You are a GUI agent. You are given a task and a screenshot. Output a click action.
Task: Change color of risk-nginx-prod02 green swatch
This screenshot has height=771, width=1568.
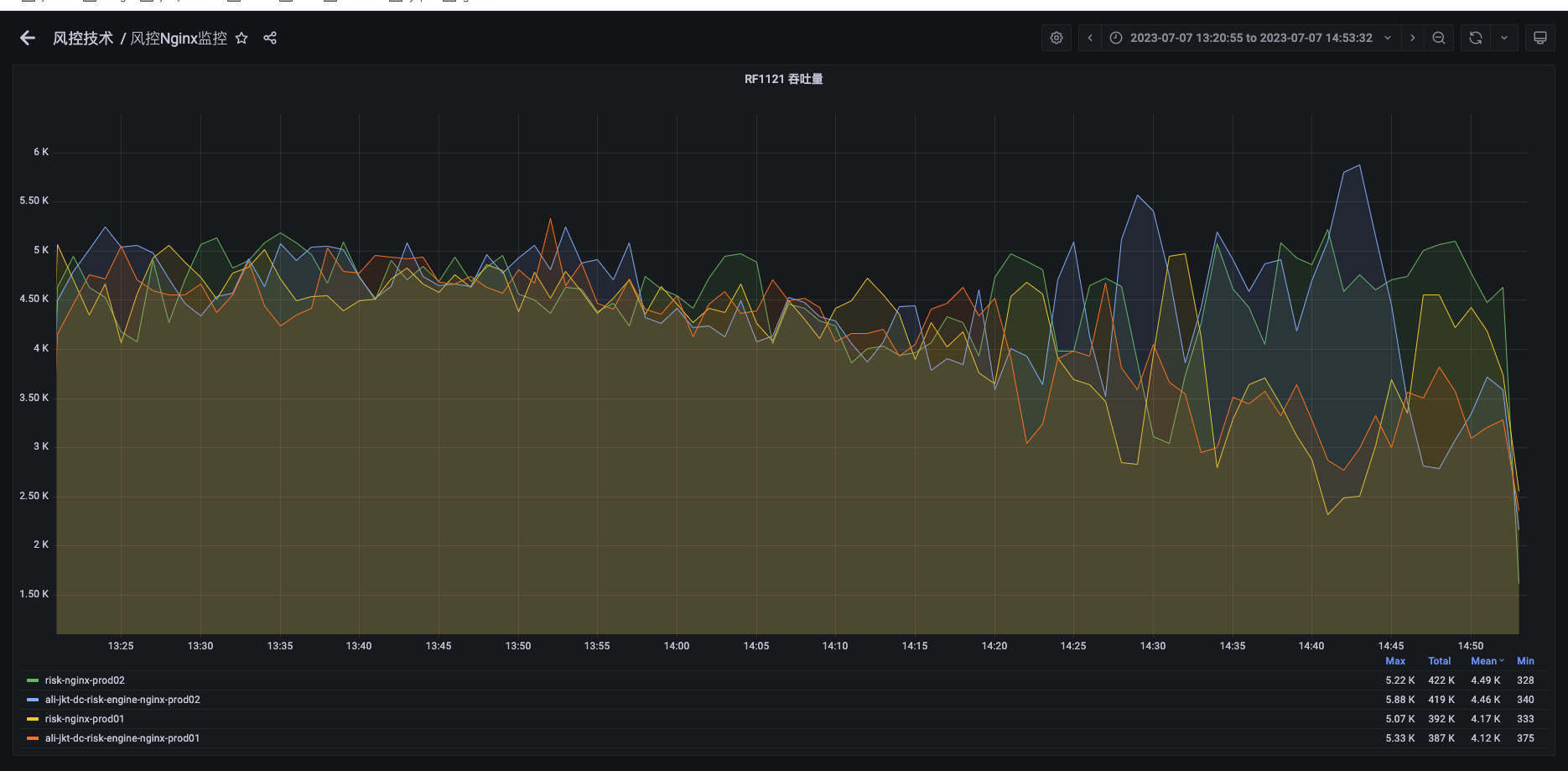point(33,680)
